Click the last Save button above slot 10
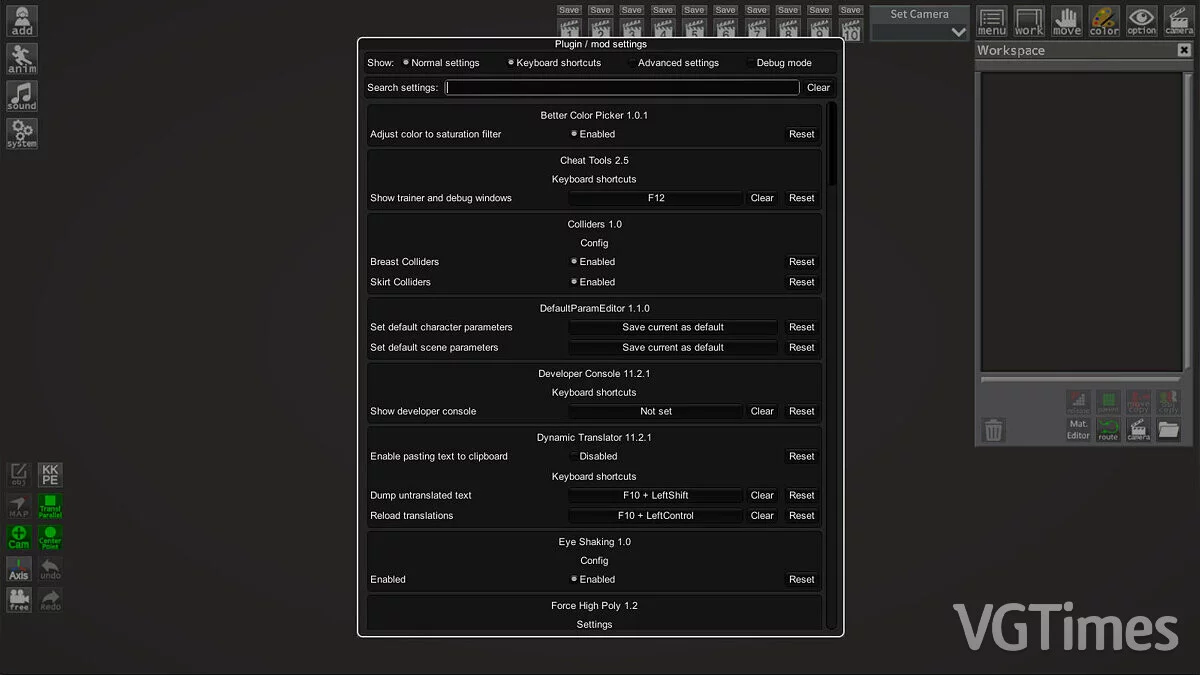This screenshot has height=675, width=1200. 850,10
